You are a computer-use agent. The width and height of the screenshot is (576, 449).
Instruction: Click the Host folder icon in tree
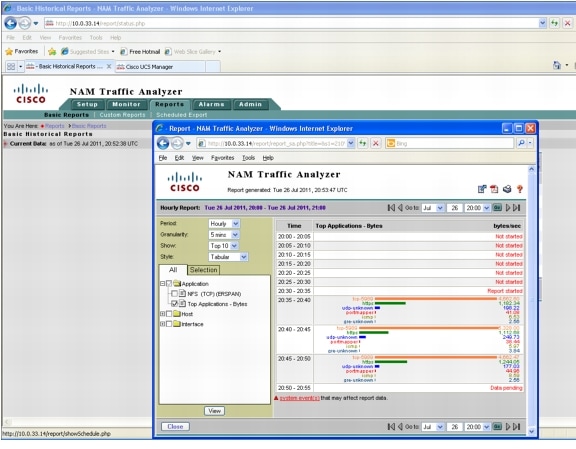click(x=177, y=313)
